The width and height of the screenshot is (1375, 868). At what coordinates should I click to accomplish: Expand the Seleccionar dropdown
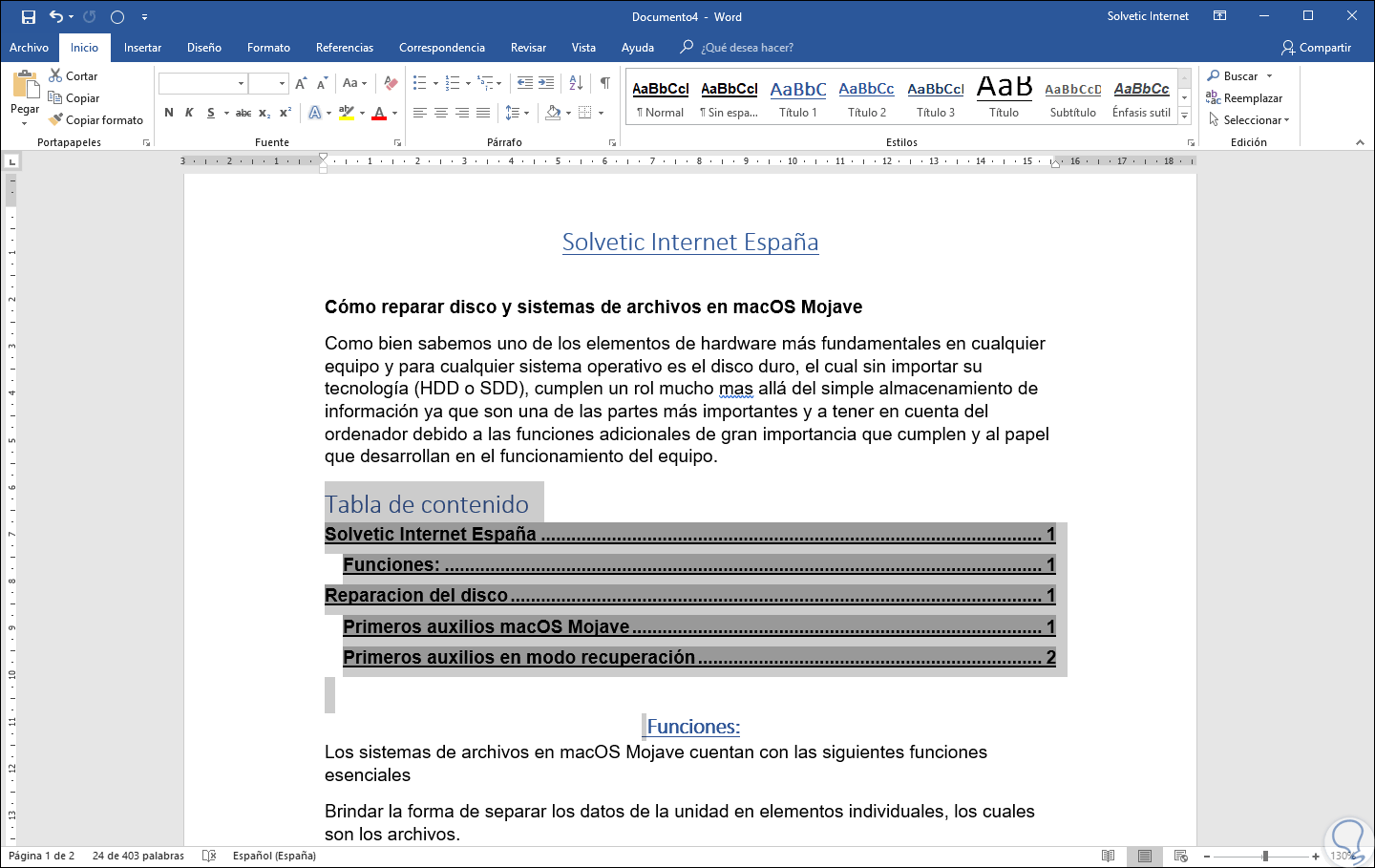1249,120
